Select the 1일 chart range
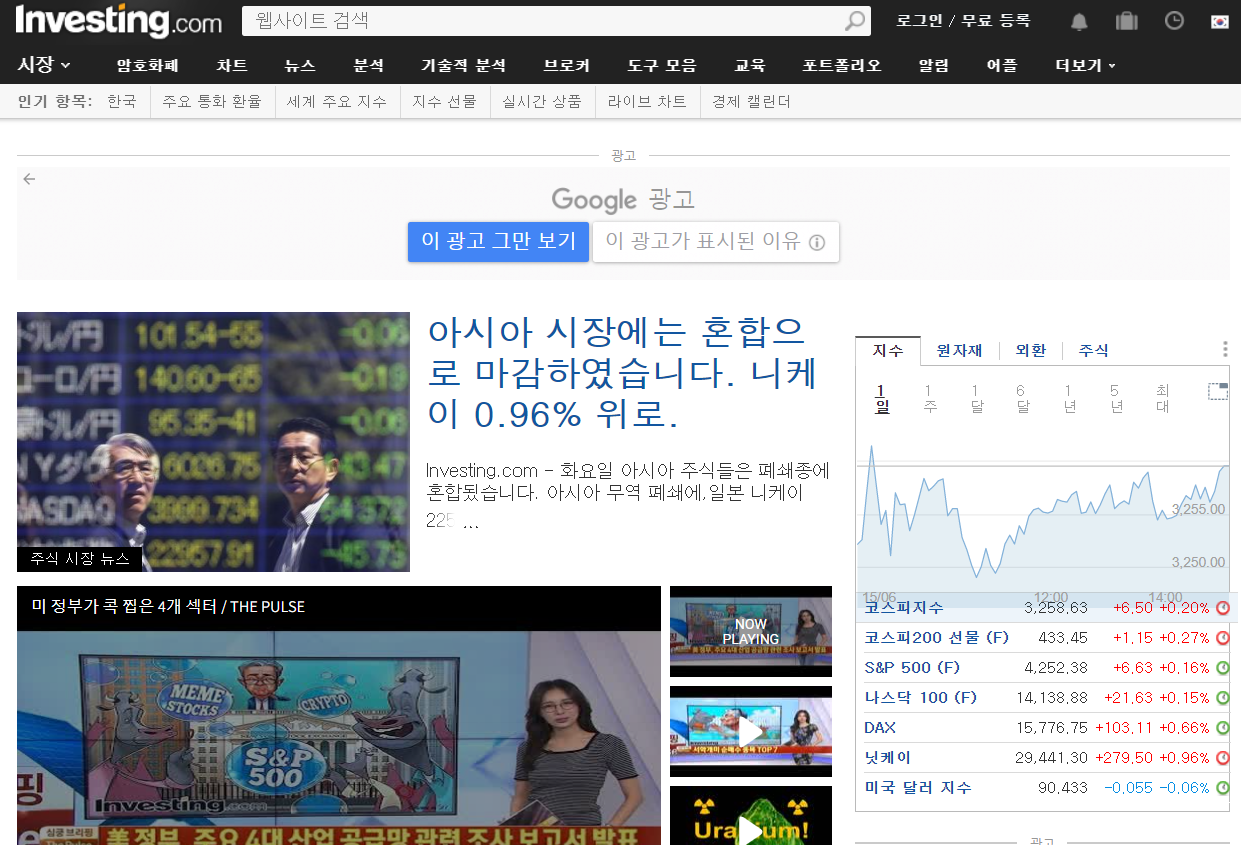 (881, 398)
